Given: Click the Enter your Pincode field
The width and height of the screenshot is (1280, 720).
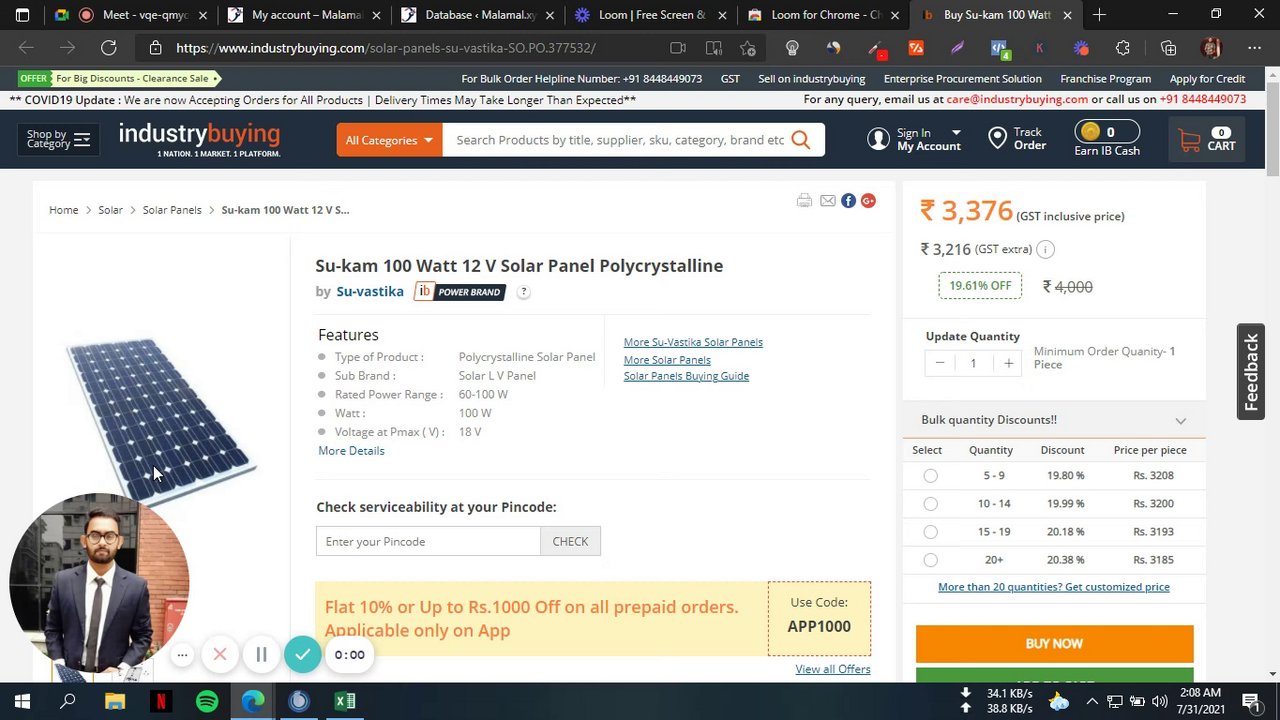Looking at the screenshot, I should coord(428,541).
